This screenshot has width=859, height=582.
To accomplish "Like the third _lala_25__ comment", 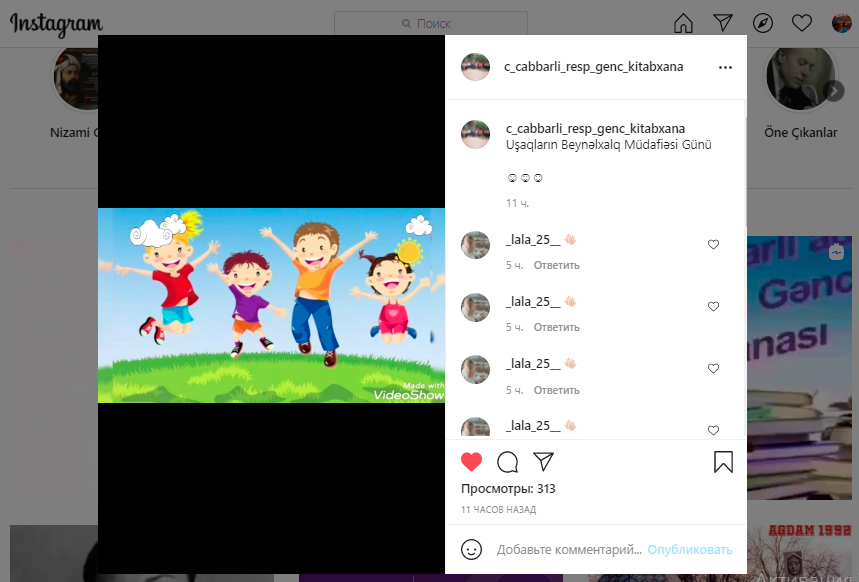I will [x=713, y=368].
